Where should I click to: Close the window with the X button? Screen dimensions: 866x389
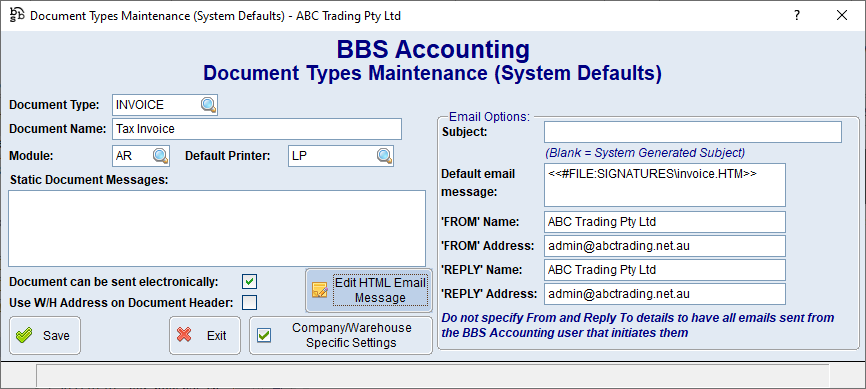click(842, 15)
